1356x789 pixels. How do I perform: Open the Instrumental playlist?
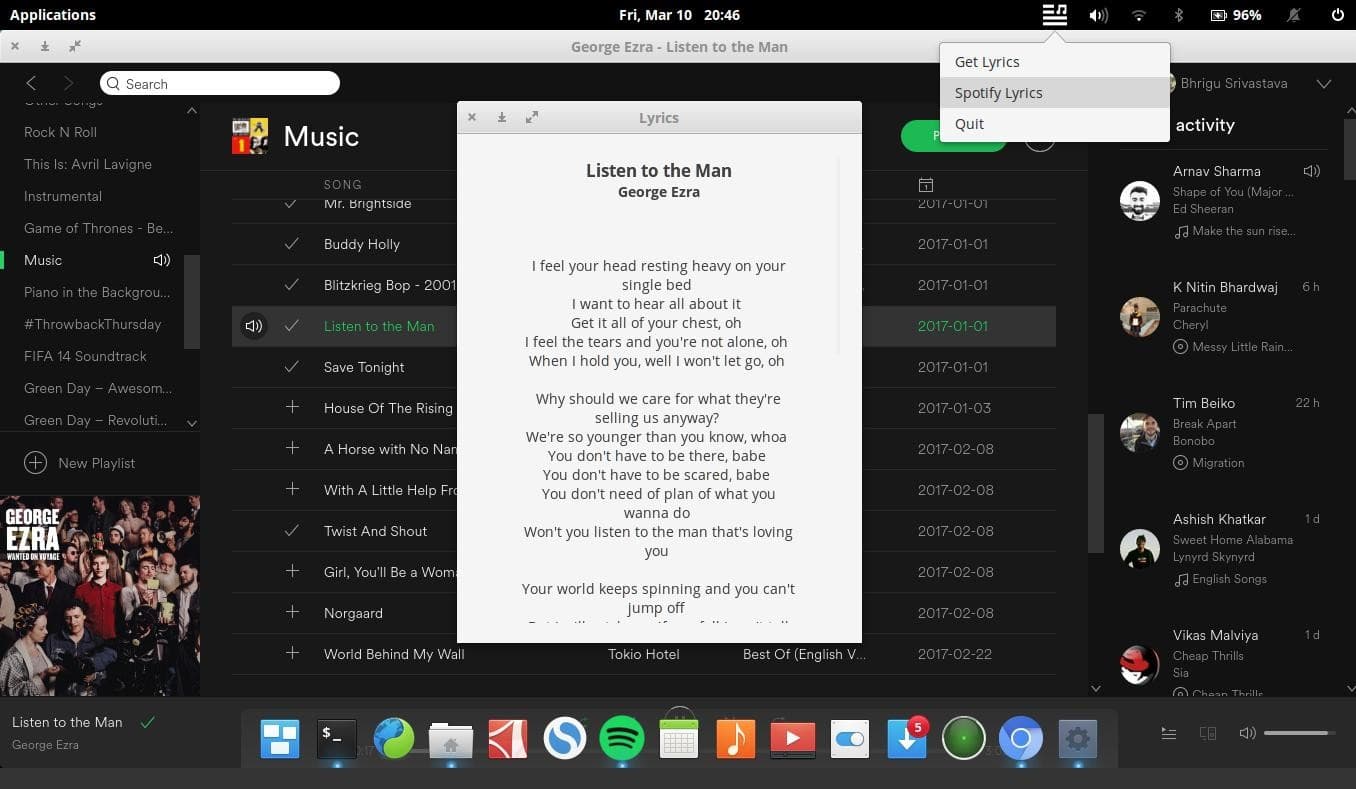tap(63, 196)
